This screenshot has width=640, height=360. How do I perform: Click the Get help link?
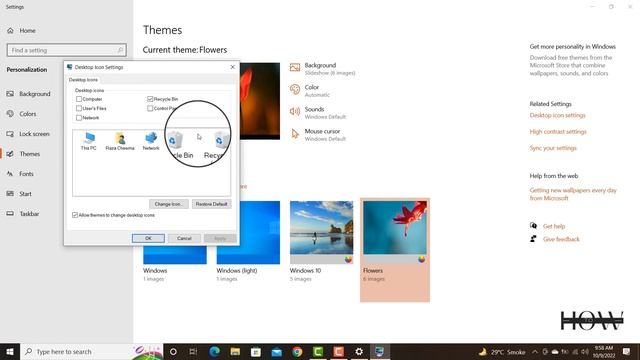point(554,226)
